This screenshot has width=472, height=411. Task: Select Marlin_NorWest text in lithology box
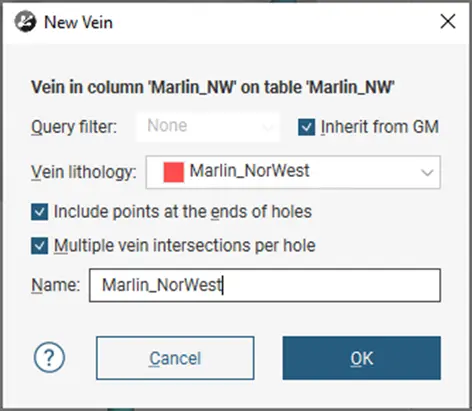pos(249,171)
